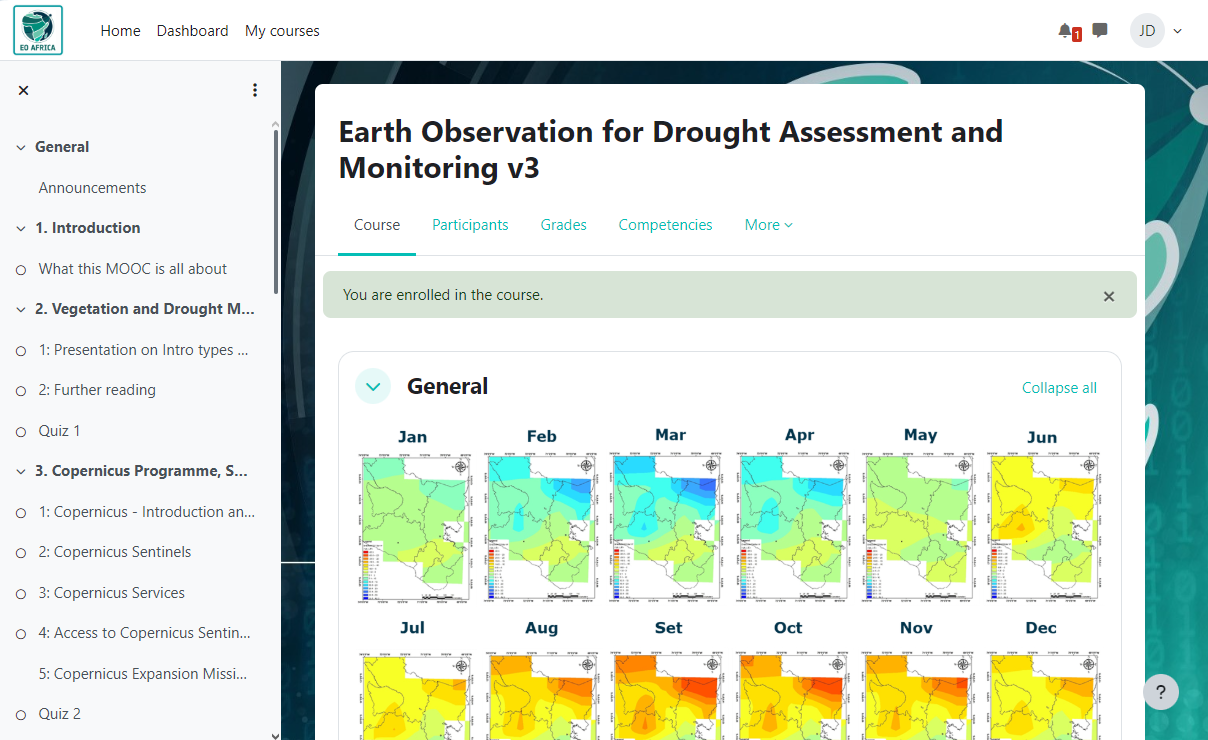Click the General heading in course index
The height and width of the screenshot is (740, 1208).
click(62, 147)
